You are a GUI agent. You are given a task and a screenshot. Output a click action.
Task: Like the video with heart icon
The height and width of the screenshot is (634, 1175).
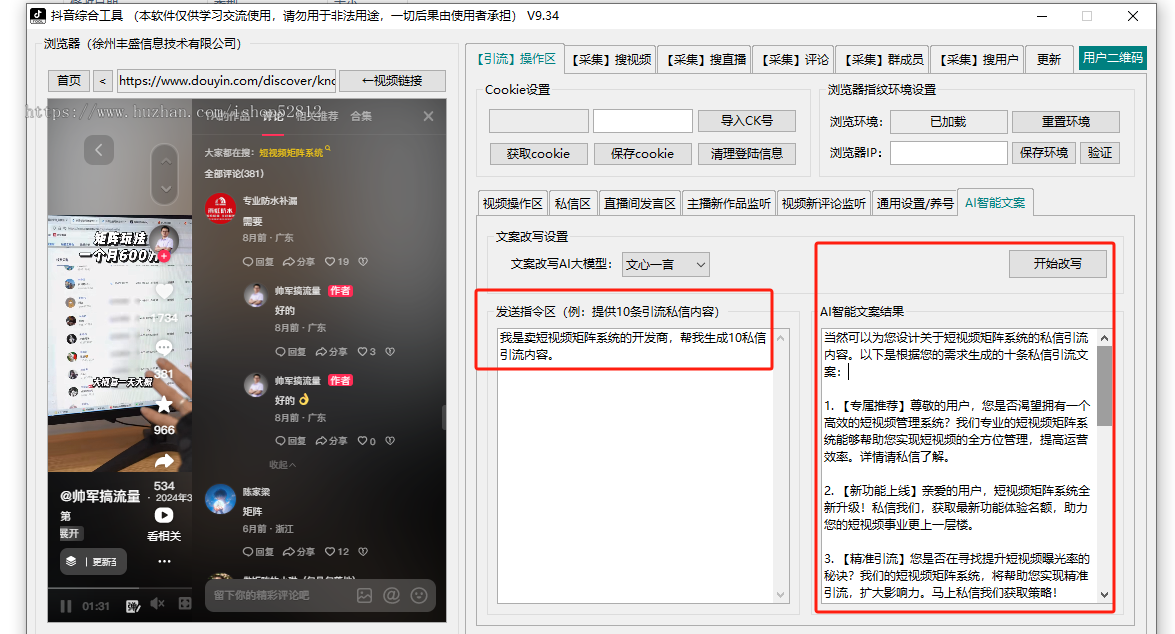pyautogui.click(x=164, y=291)
